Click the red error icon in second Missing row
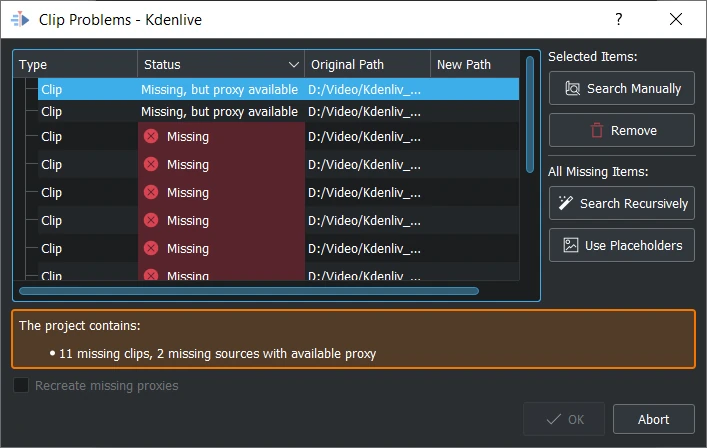Viewport: 707px width, 448px height. tap(151, 164)
